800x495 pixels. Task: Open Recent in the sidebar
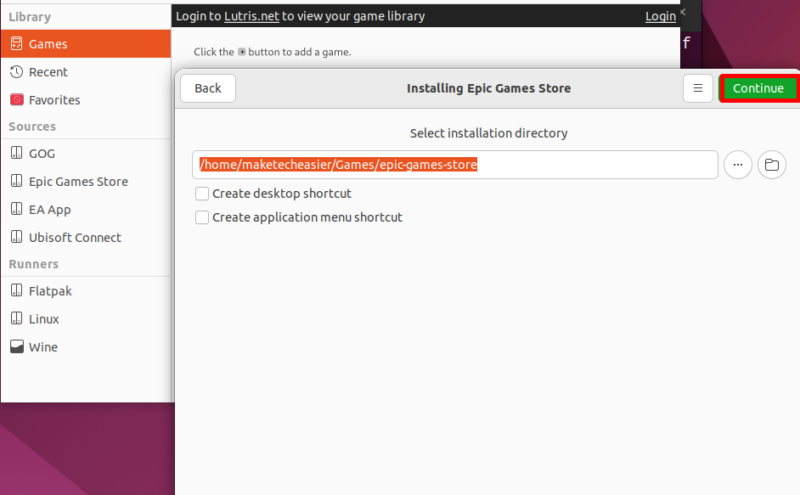(x=86, y=72)
